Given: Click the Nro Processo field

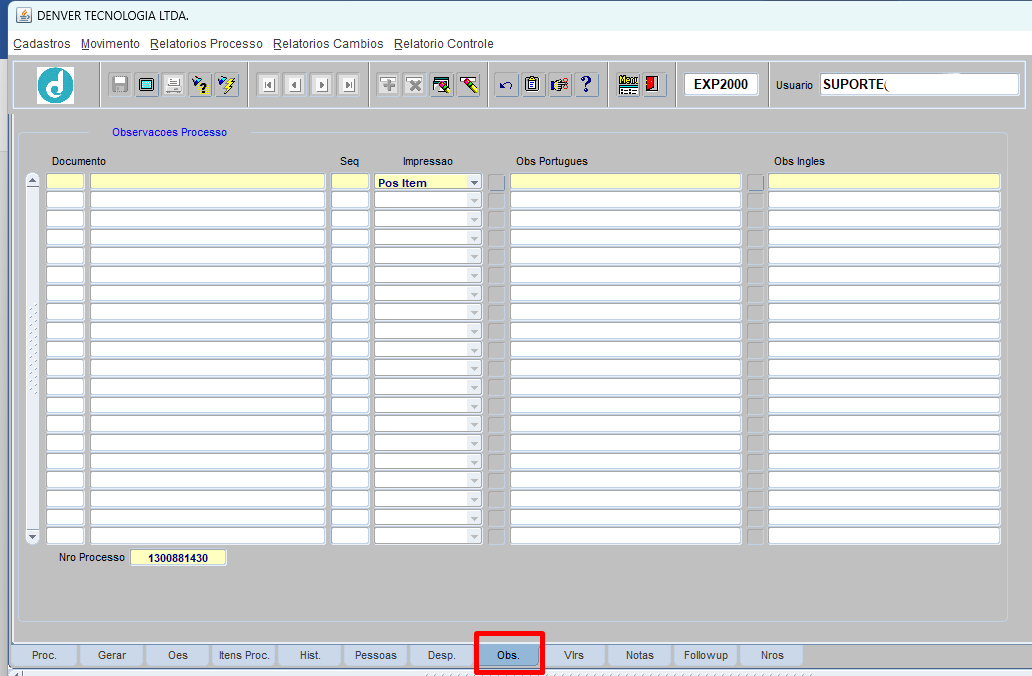Looking at the screenshot, I should 178,558.
